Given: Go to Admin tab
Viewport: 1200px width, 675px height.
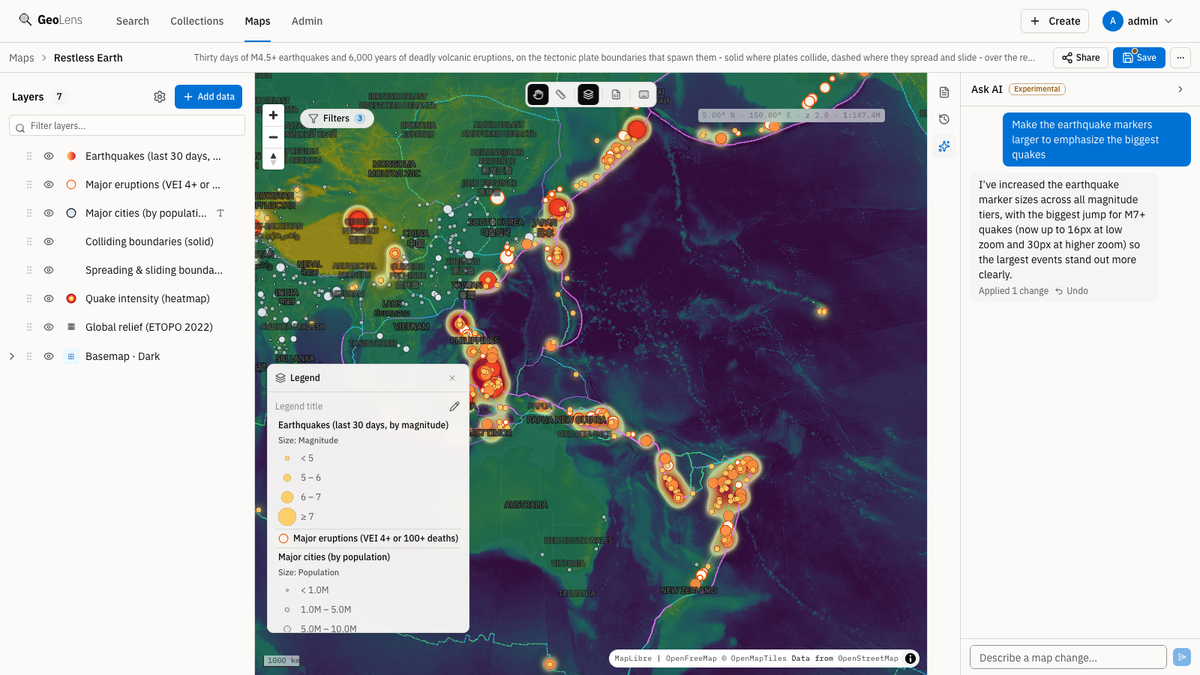Looking at the screenshot, I should click(307, 21).
